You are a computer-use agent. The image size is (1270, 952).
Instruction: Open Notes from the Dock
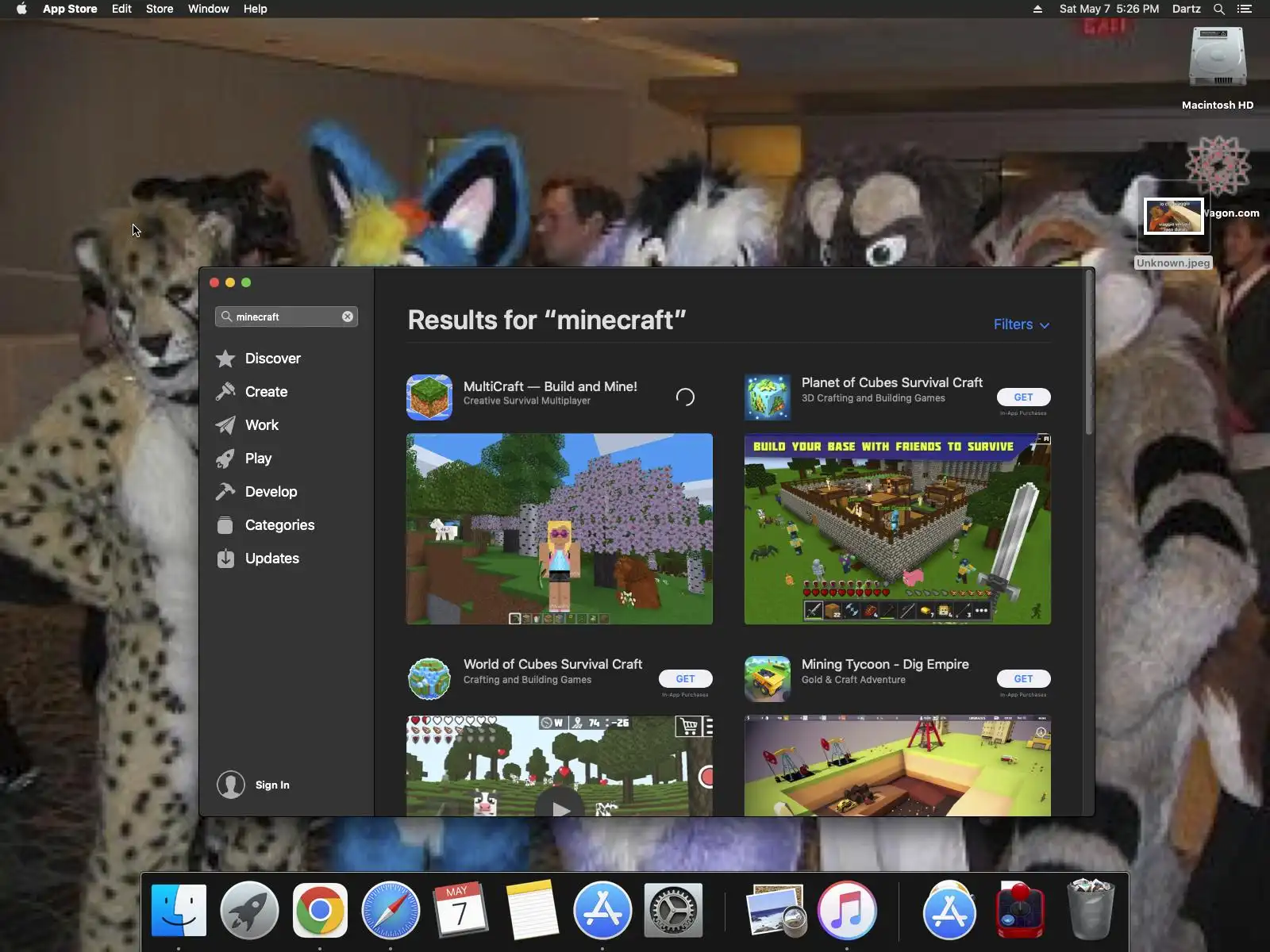pyautogui.click(x=532, y=910)
